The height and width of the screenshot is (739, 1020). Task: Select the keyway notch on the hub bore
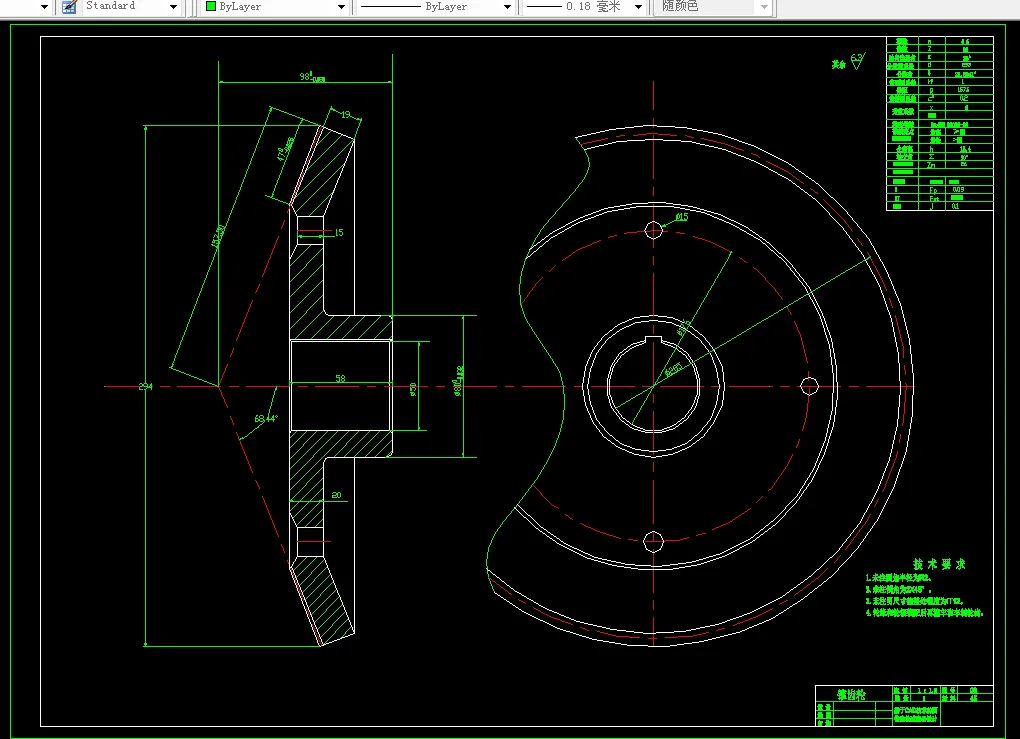653,340
